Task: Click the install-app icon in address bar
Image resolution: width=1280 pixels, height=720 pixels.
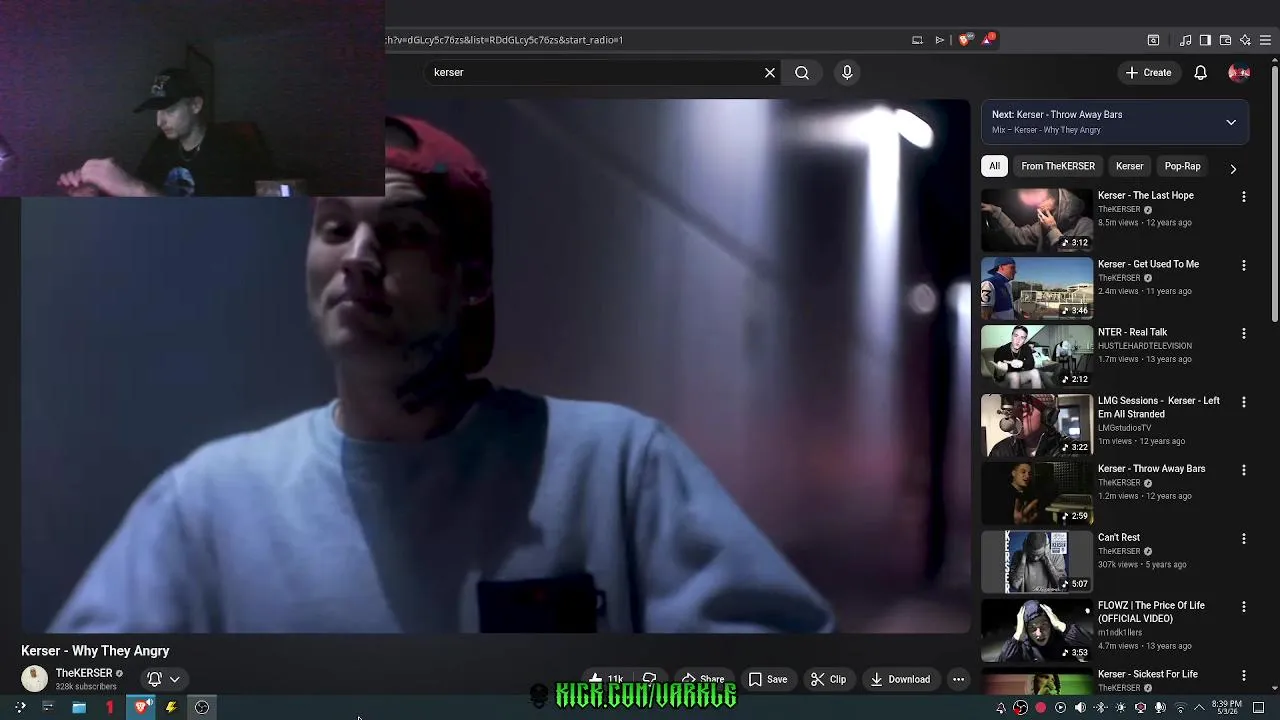Action: tap(917, 40)
